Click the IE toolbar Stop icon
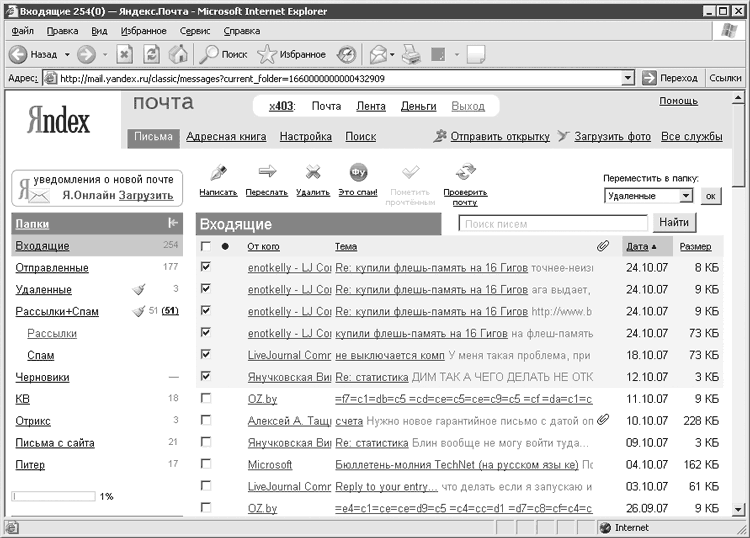 click(125, 54)
